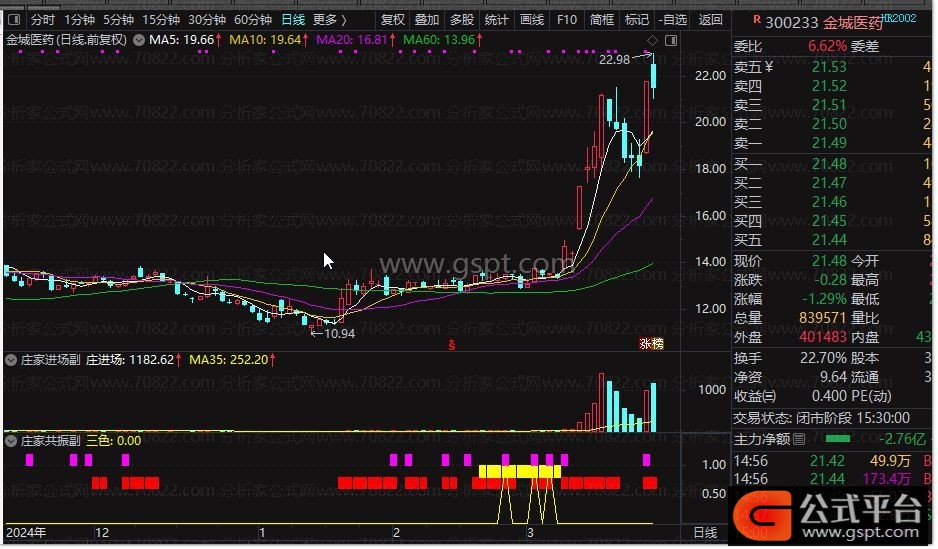Open F10 company information
This screenshot has width=938, height=549.
[567, 20]
